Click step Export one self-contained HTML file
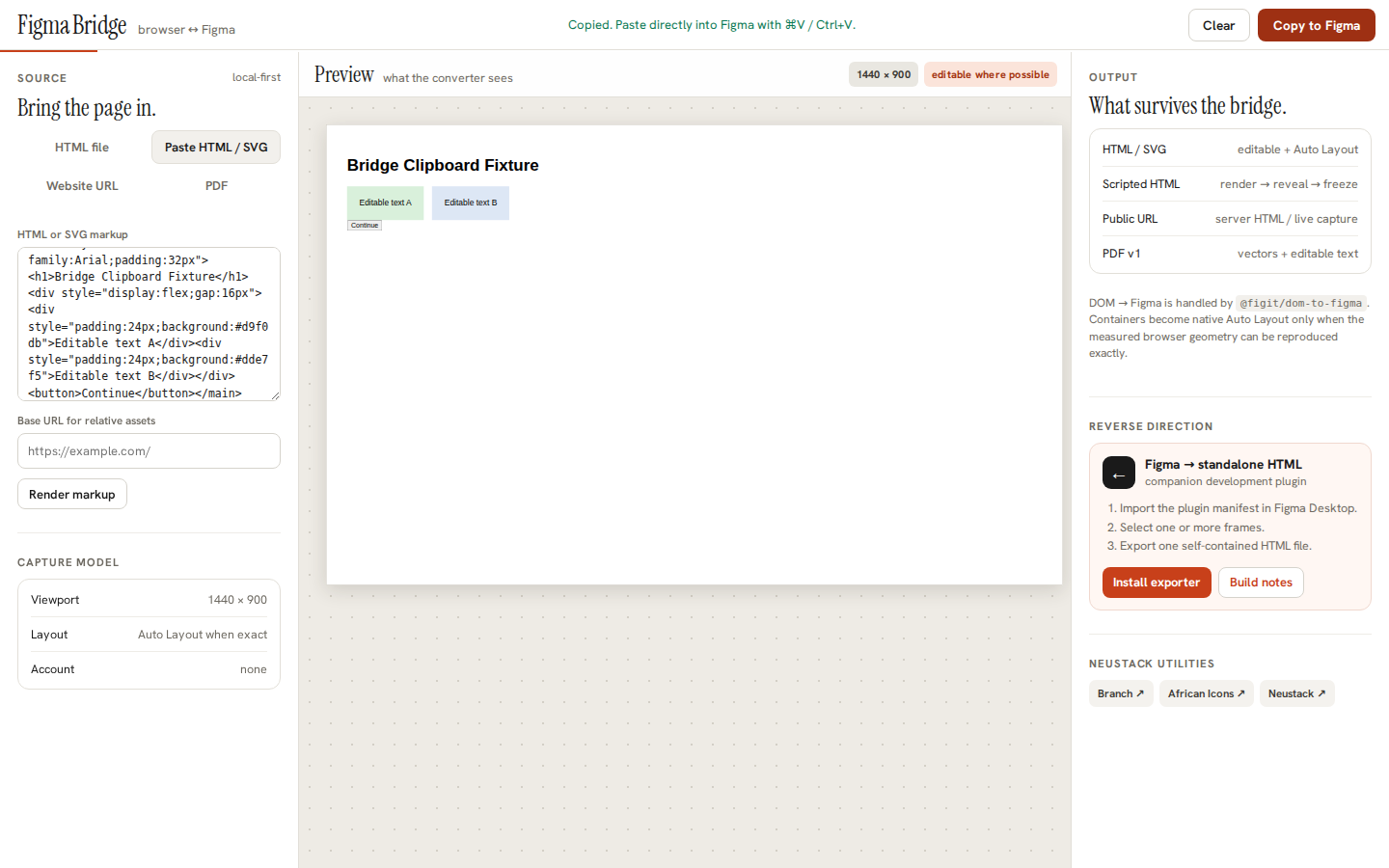 pos(1215,546)
